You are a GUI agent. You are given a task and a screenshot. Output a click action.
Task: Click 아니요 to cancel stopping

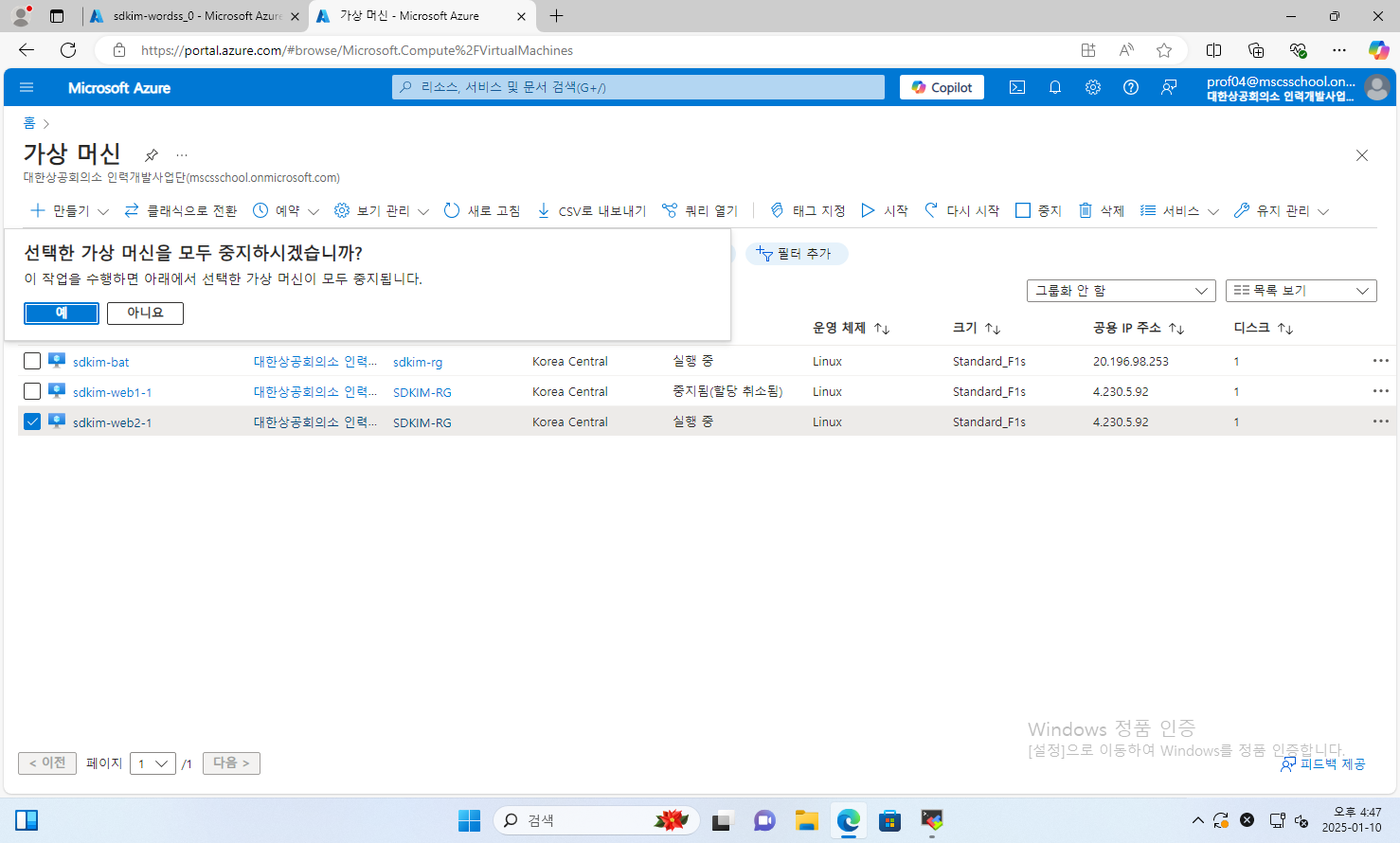click(145, 313)
